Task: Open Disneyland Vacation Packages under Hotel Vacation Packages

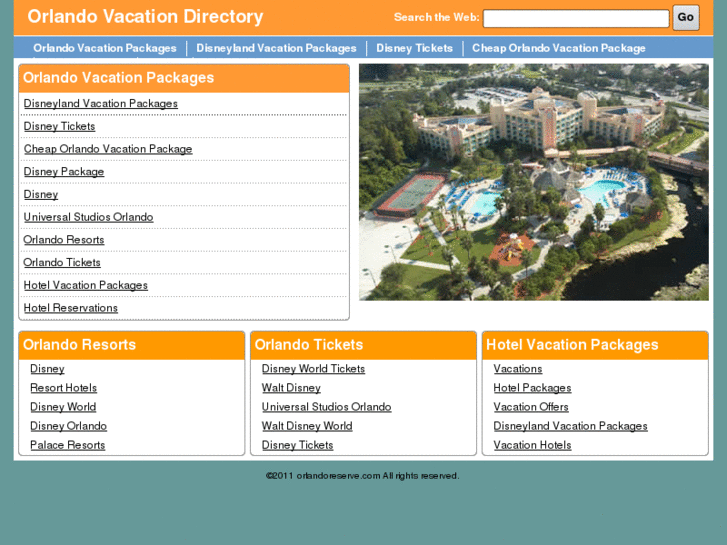Action: click(x=570, y=426)
